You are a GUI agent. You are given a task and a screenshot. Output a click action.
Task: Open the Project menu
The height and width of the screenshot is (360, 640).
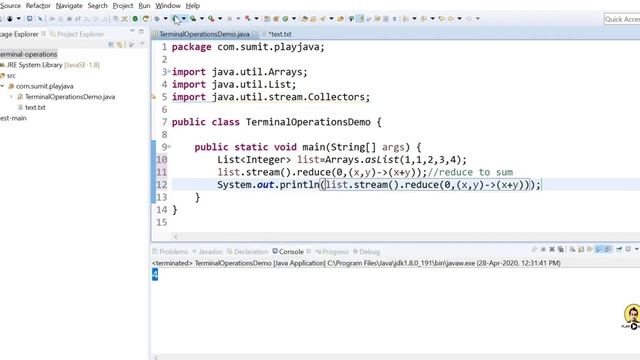tap(123, 6)
